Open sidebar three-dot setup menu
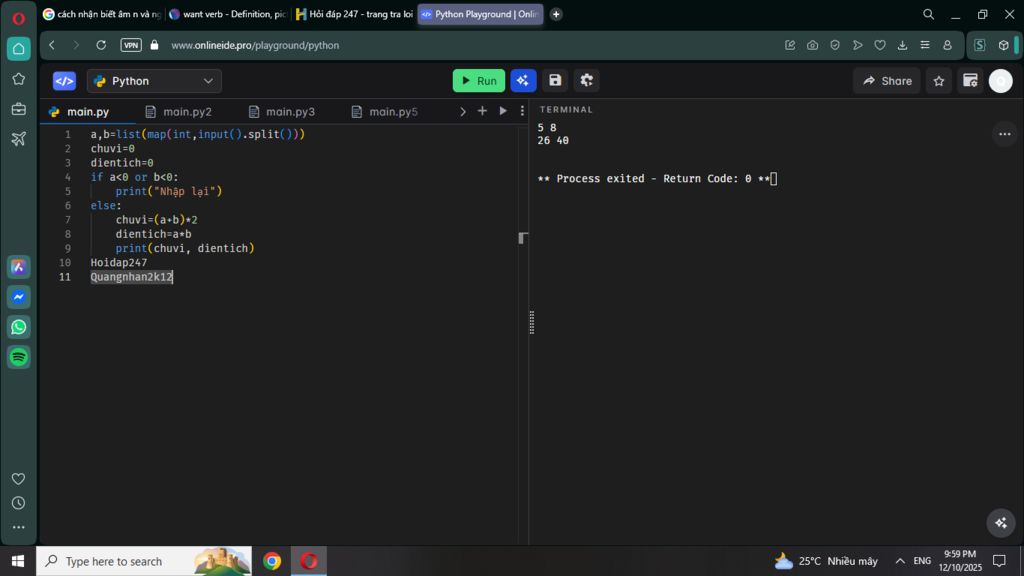Image resolution: width=1024 pixels, height=576 pixels. (x=18, y=527)
